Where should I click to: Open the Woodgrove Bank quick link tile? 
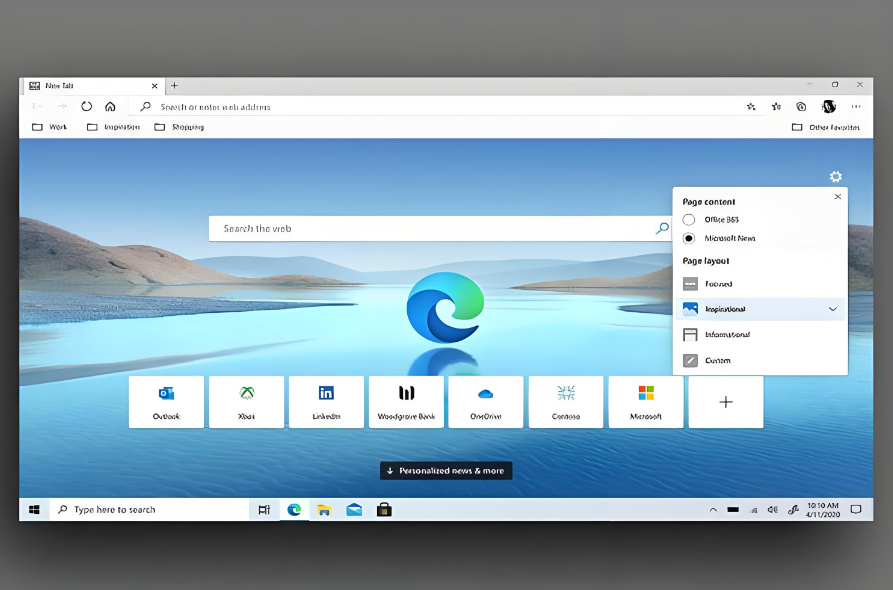pyautogui.click(x=406, y=401)
